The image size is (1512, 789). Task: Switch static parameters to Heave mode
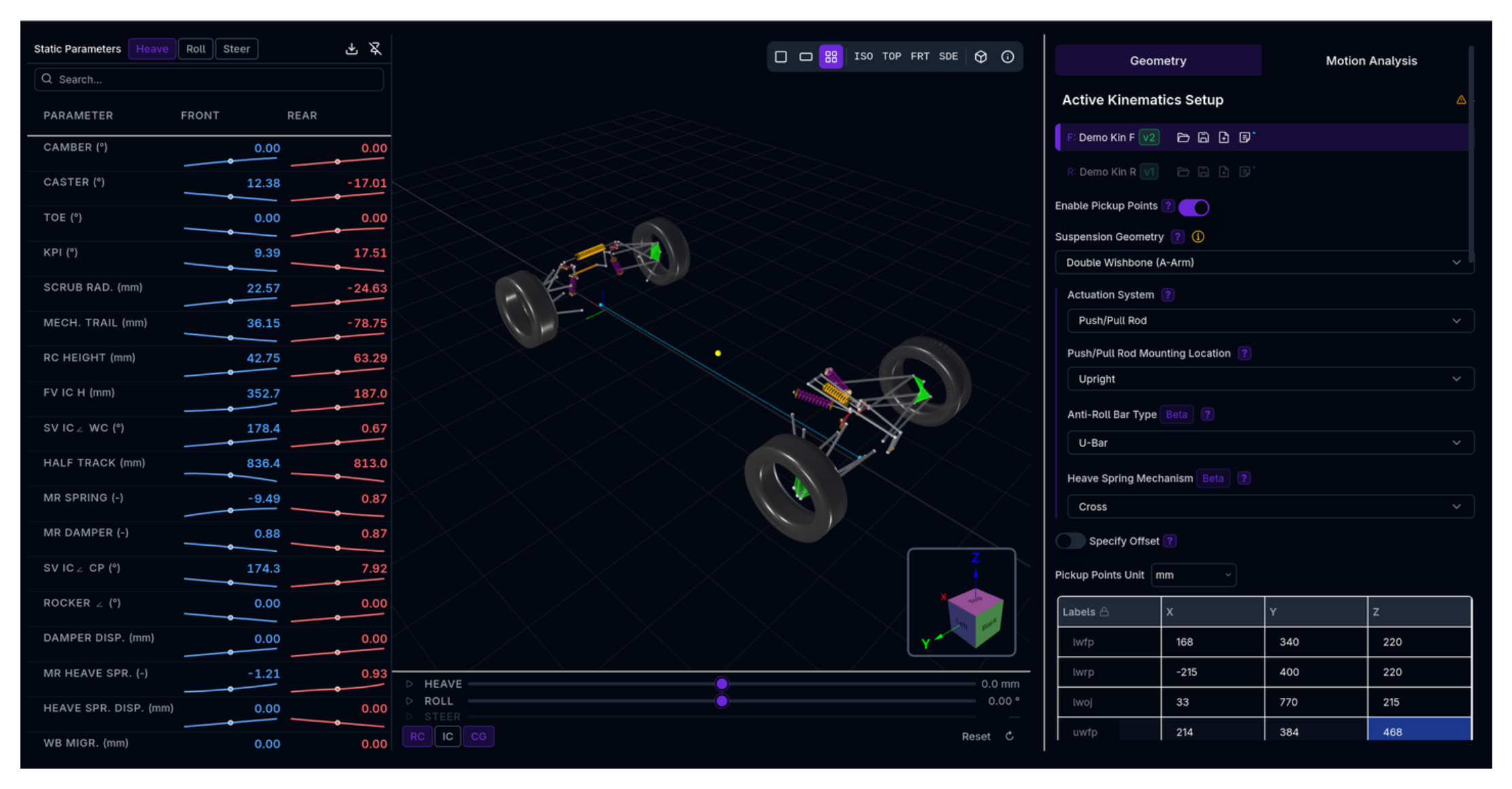click(x=152, y=49)
